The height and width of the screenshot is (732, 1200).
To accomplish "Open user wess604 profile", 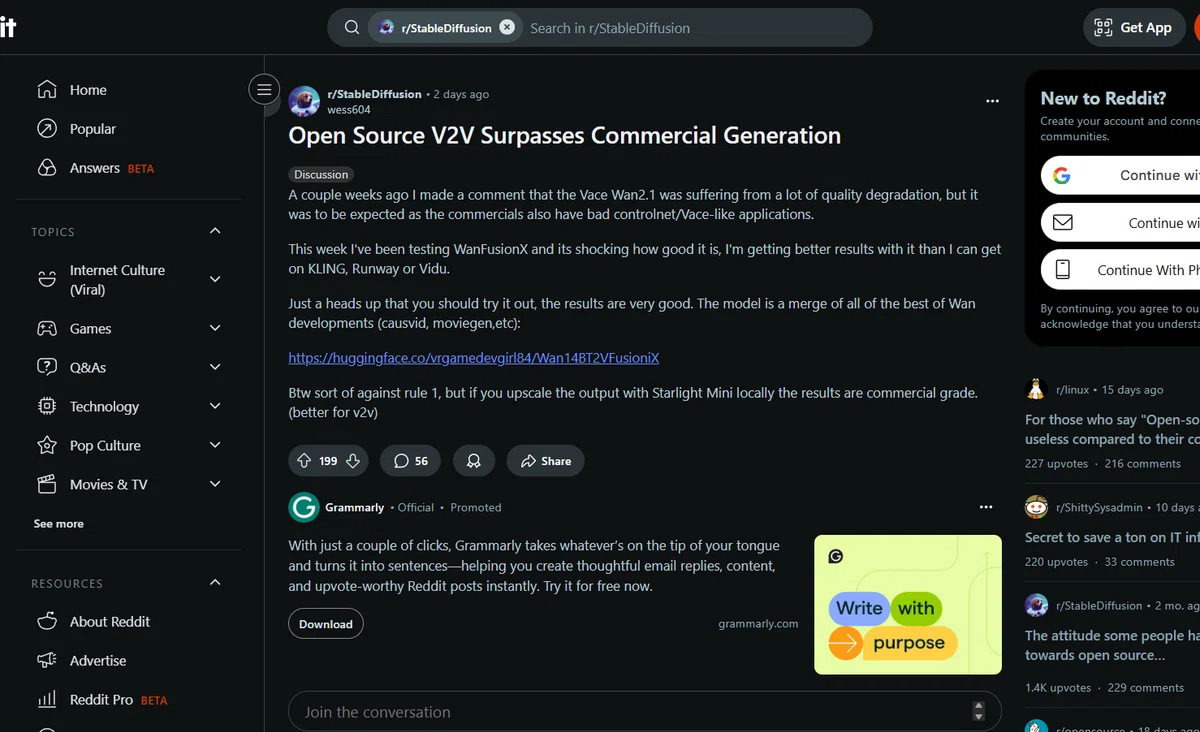I will point(349,110).
